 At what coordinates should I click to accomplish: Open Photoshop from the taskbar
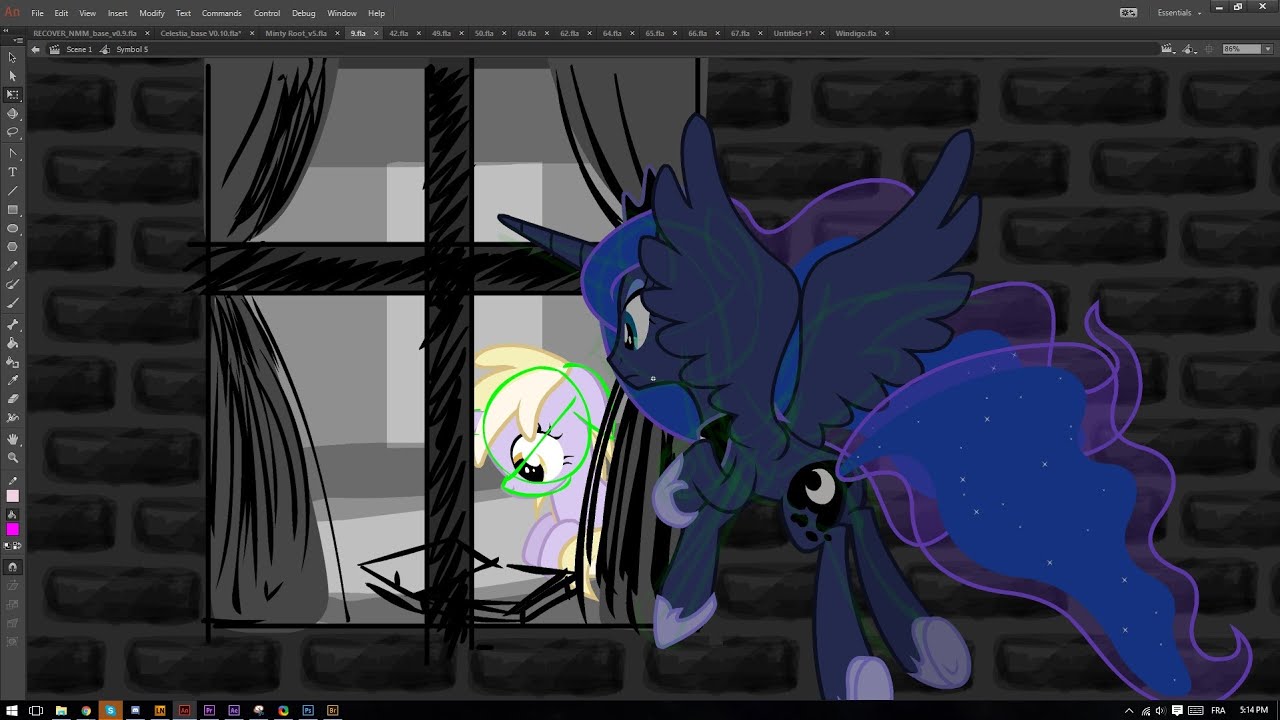[x=308, y=710]
